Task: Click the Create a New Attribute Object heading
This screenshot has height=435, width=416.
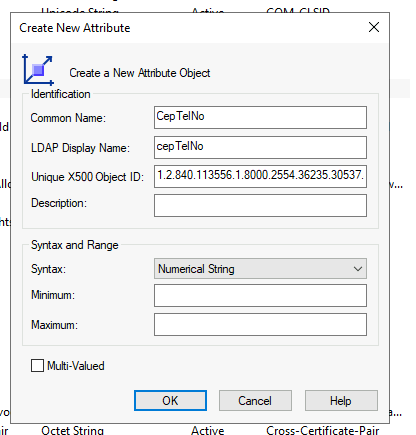Action: [x=140, y=73]
